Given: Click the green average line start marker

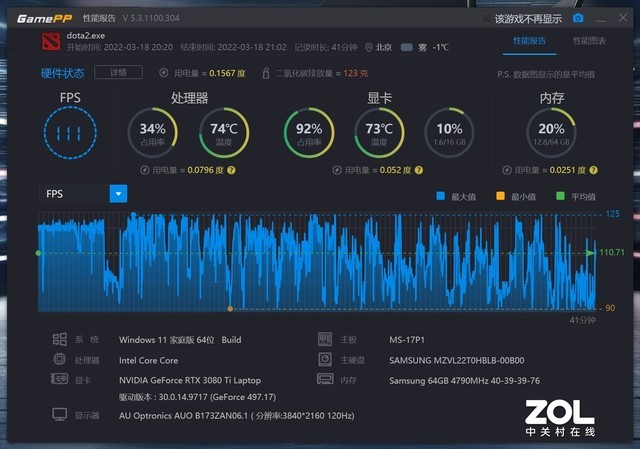Looking at the screenshot, I should click(x=38, y=253).
